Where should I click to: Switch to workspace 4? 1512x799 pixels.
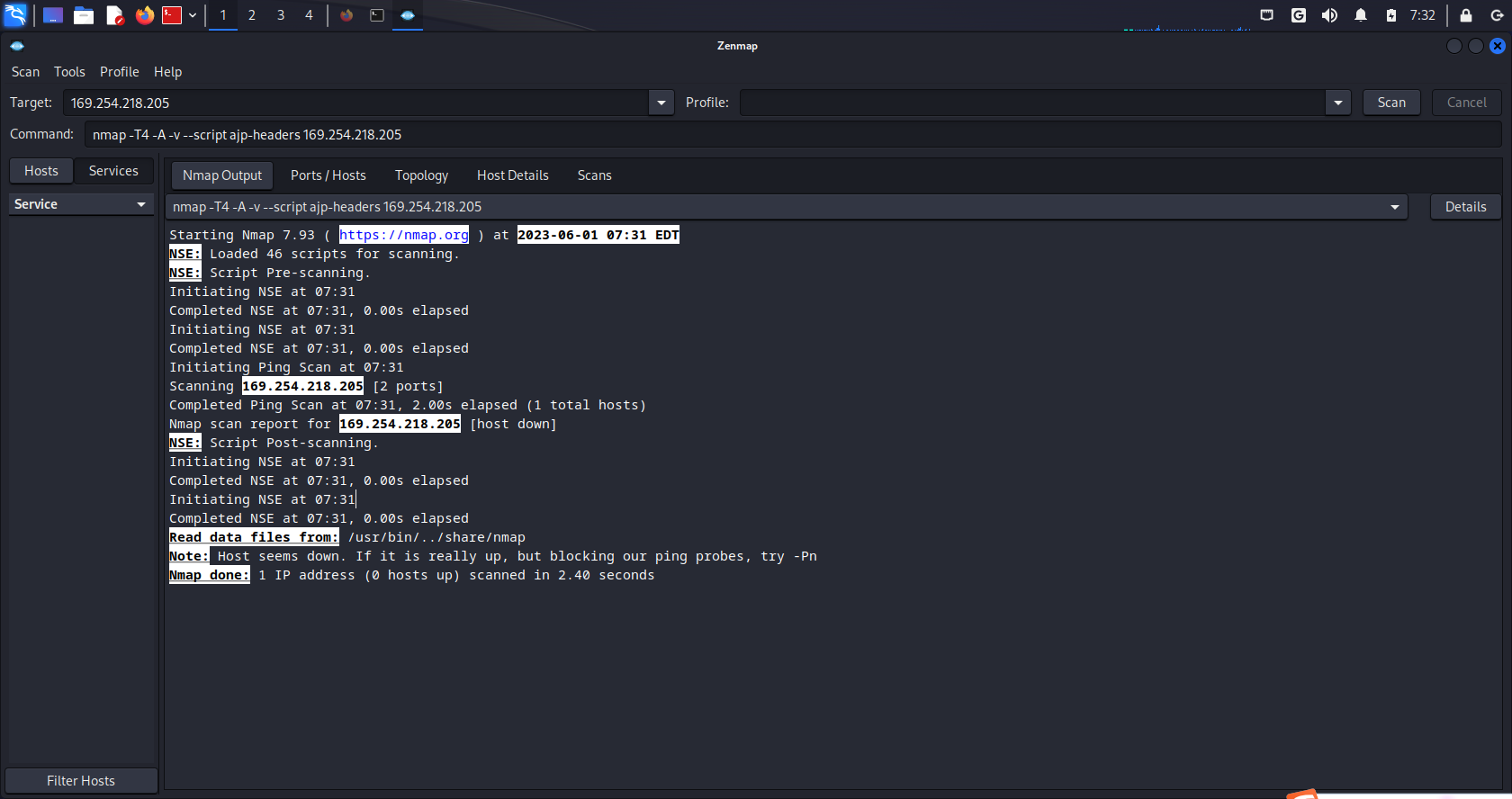(x=309, y=15)
